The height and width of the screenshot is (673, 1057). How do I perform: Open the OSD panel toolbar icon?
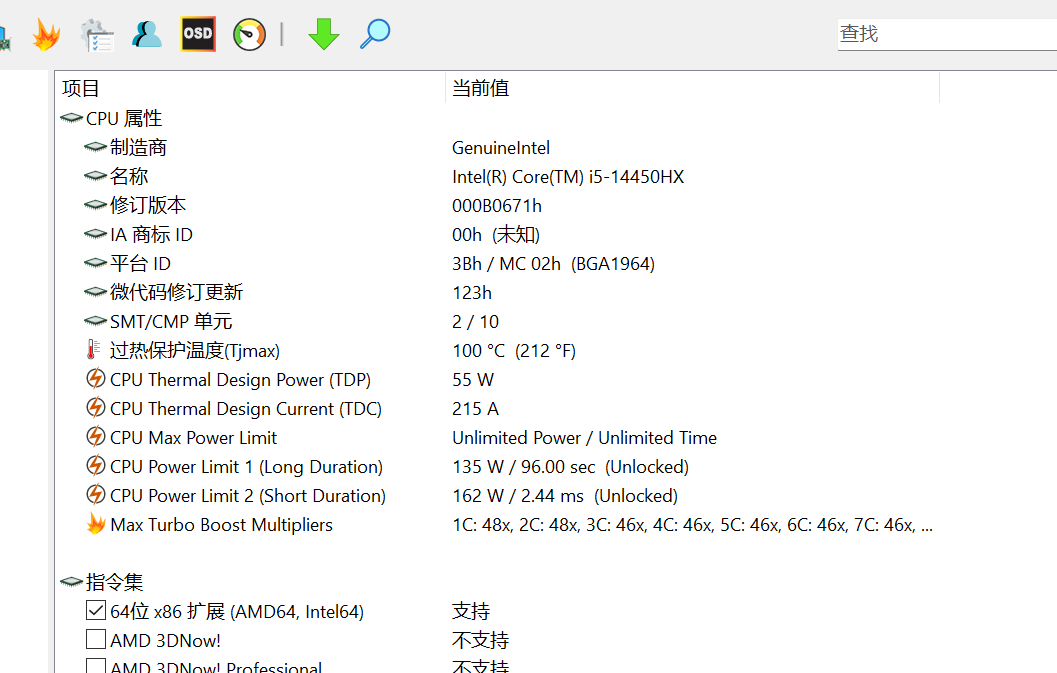(198, 34)
